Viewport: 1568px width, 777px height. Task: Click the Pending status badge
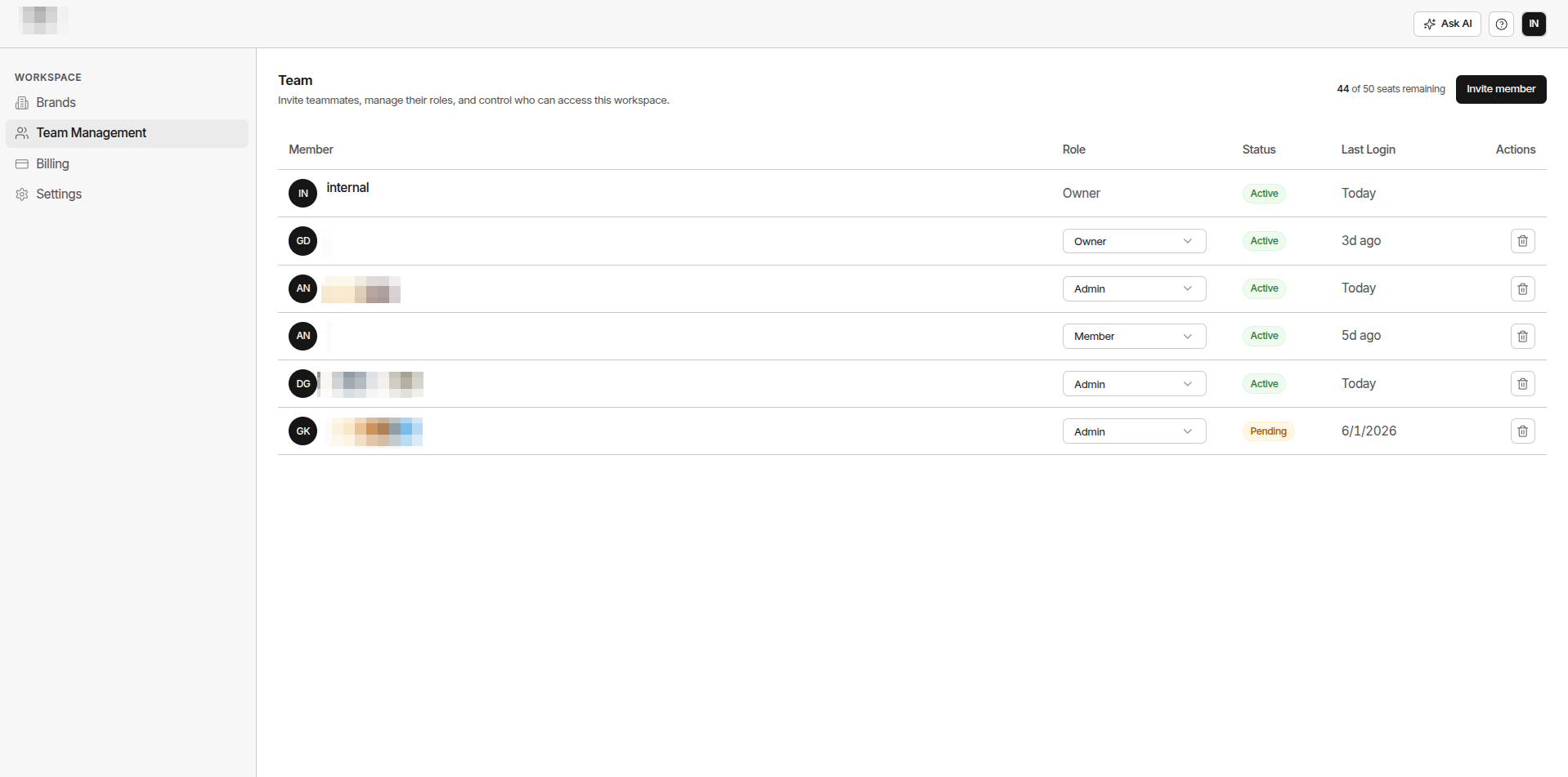coord(1268,431)
